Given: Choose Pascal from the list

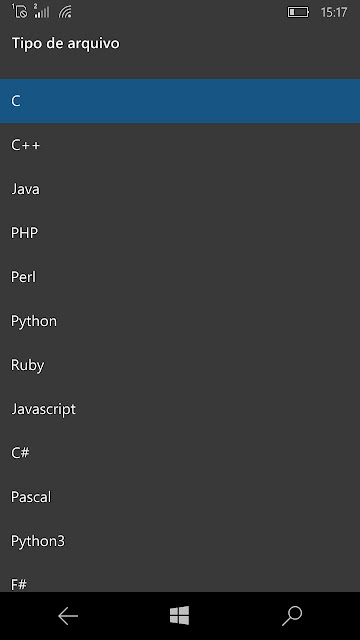Looking at the screenshot, I should (180, 497).
